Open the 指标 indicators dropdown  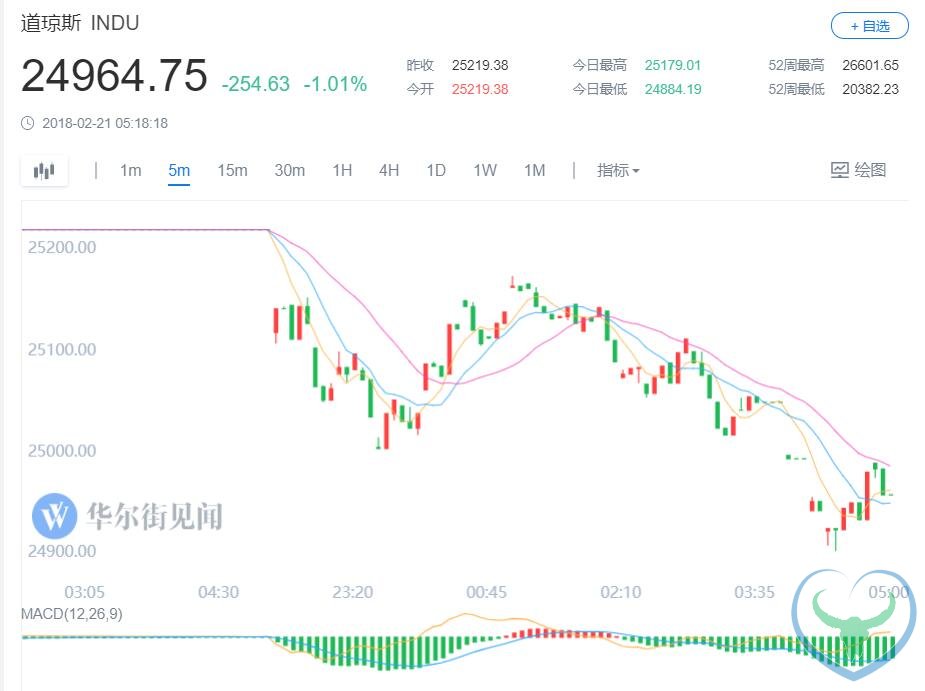tap(618, 171)
